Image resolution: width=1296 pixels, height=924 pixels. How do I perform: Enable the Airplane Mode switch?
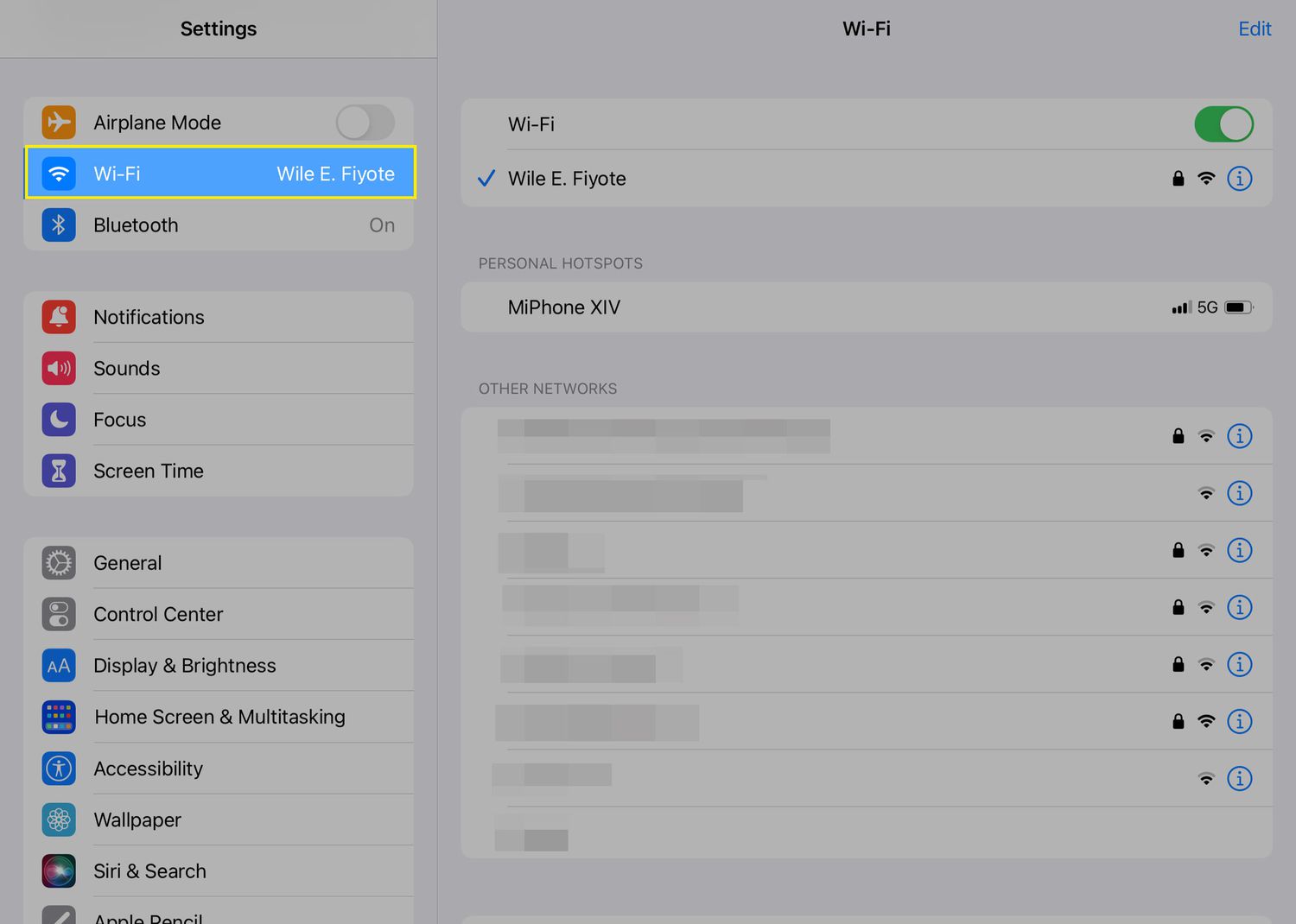click(x=365, y=123)
